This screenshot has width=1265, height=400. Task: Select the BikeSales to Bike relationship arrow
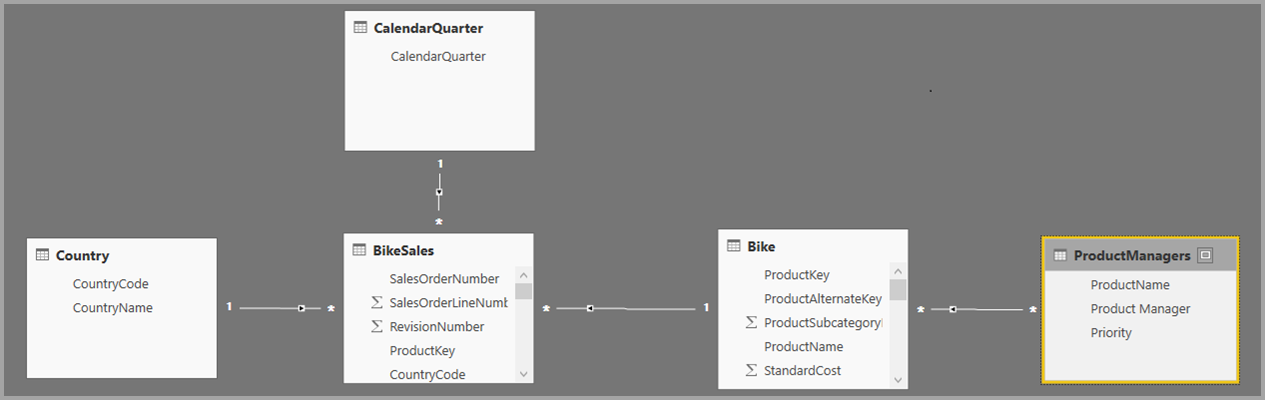coord(590,308)
